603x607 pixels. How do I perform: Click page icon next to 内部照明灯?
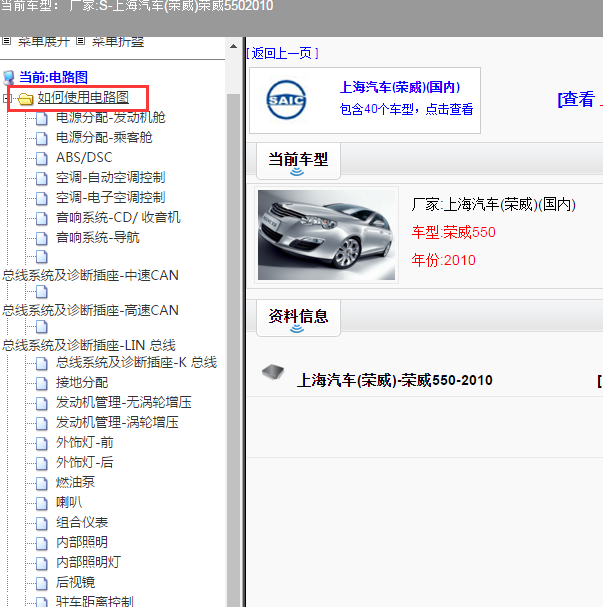42,564
